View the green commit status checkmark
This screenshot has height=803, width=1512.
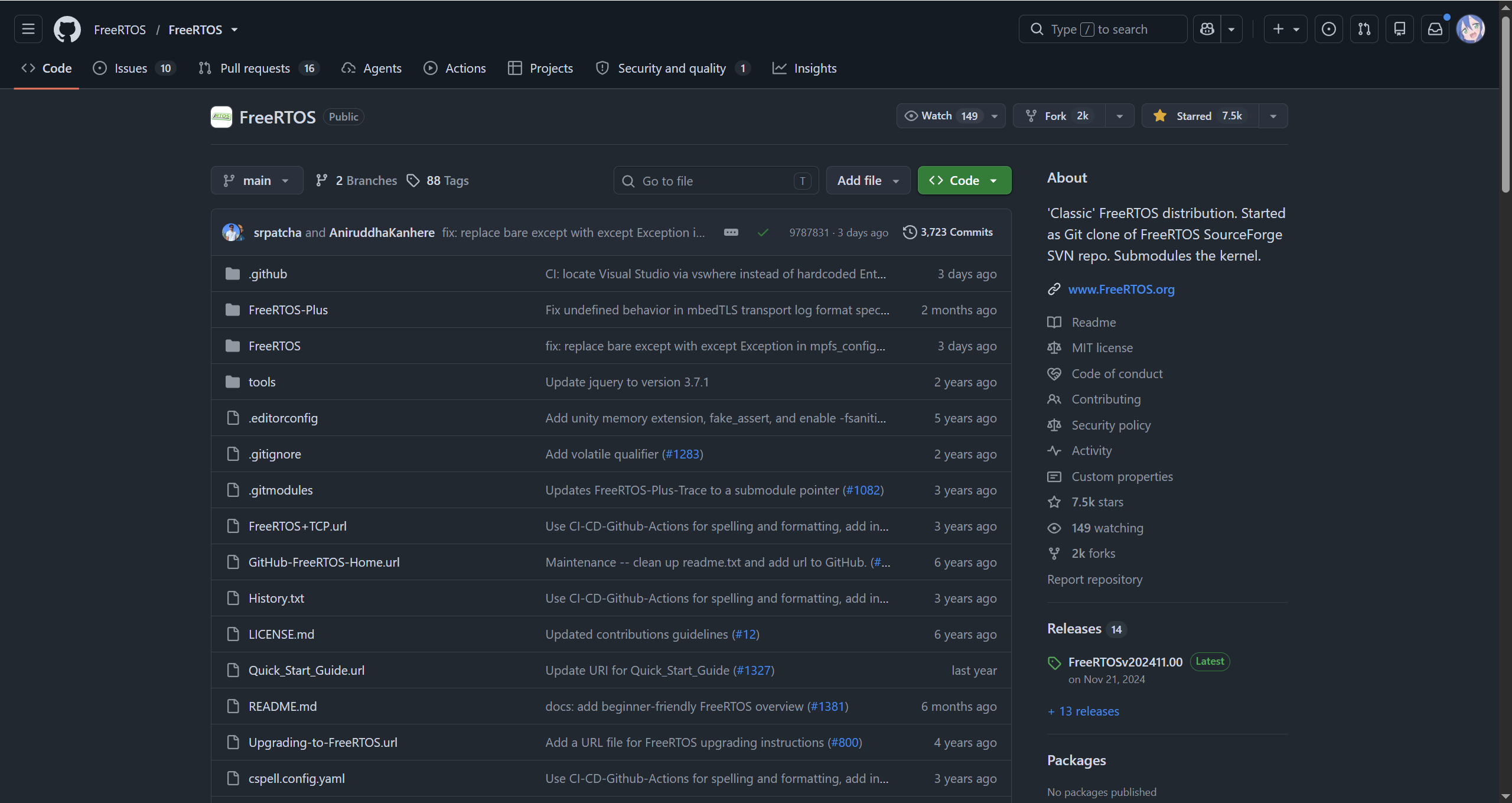click(x=763, y=233)
